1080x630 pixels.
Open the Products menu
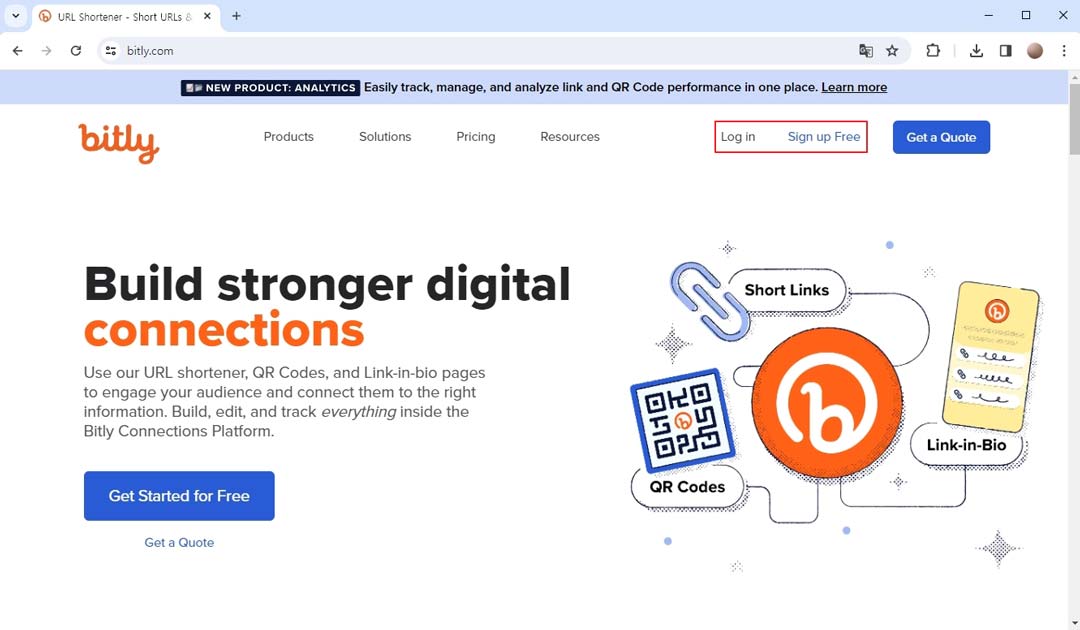[289, 137]
